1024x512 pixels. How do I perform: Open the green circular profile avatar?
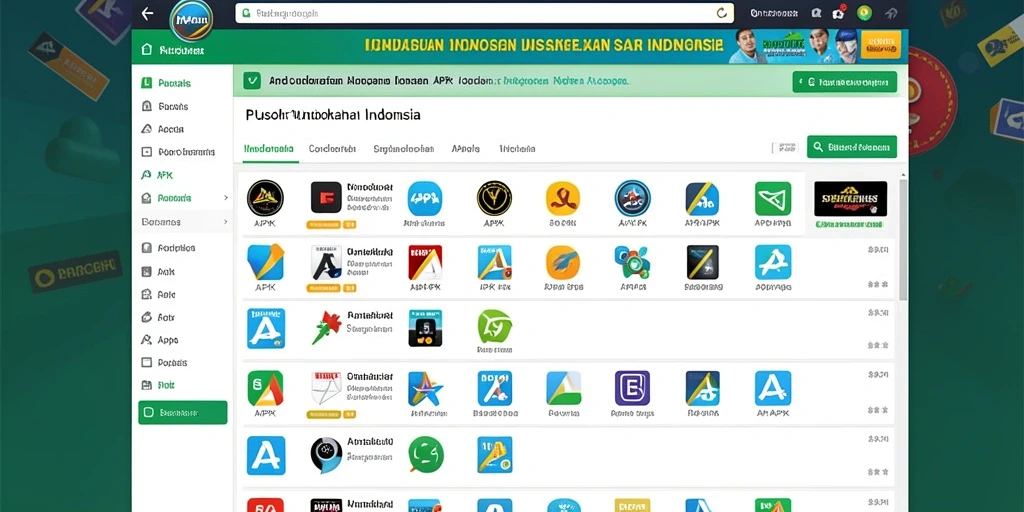coord(864,13)
